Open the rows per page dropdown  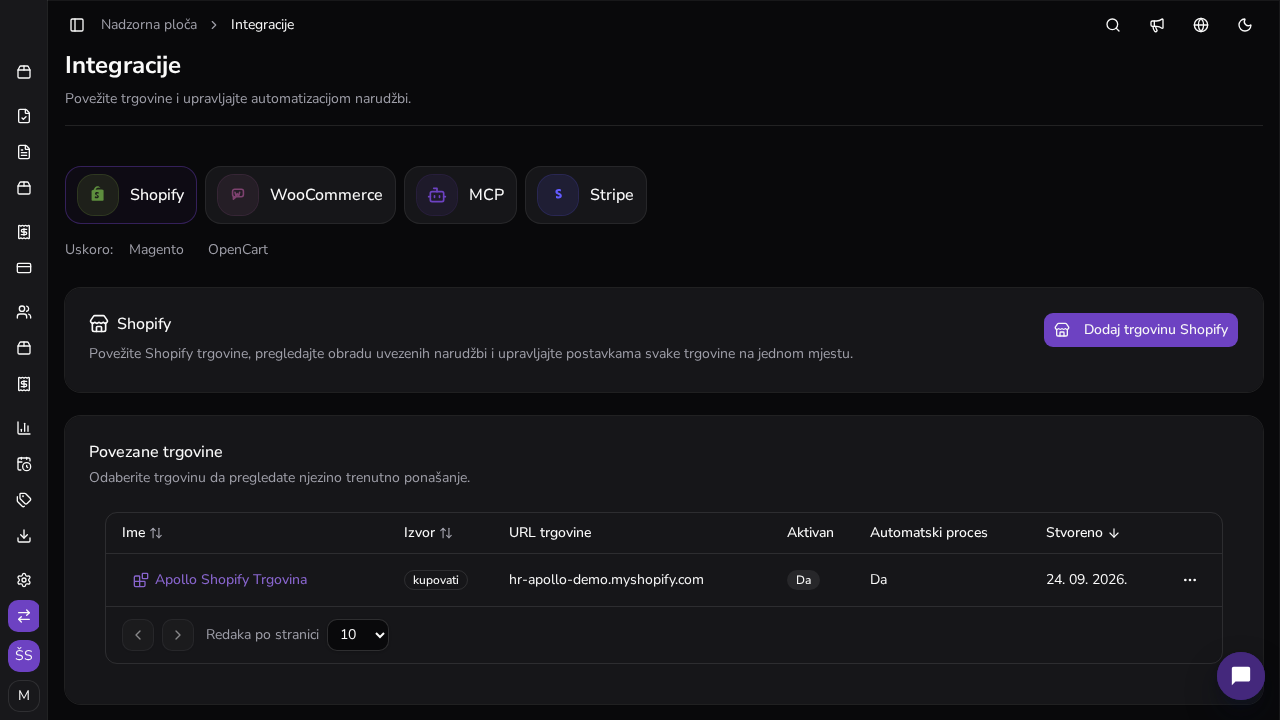point(358,635)
